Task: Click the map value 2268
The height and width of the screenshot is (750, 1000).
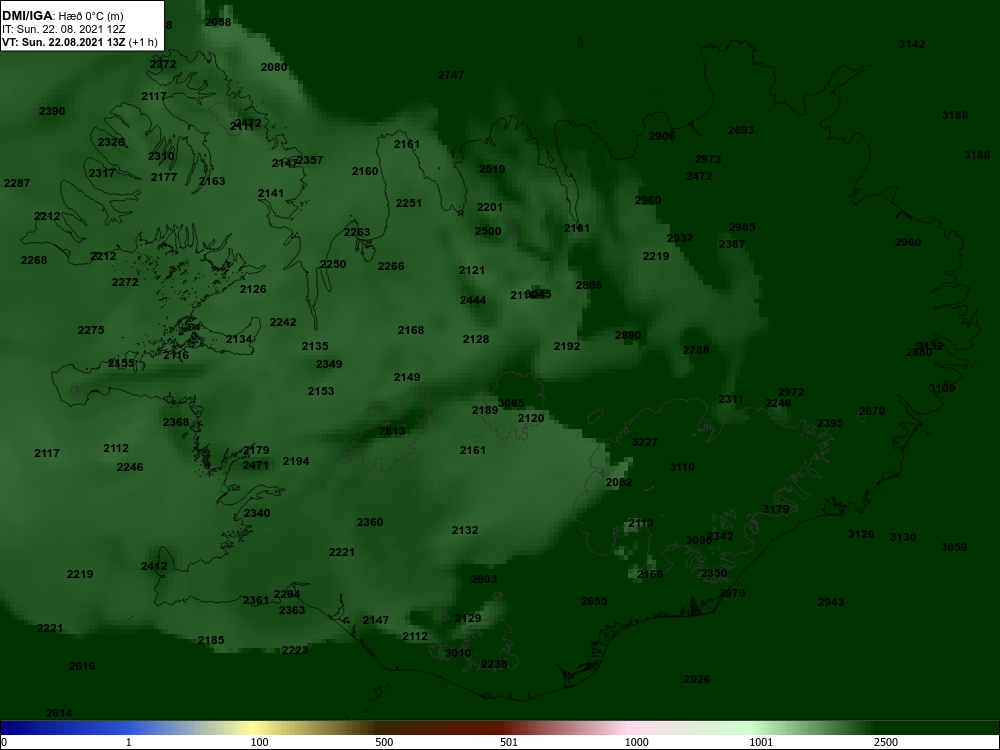Action: [x=34, y=260]
